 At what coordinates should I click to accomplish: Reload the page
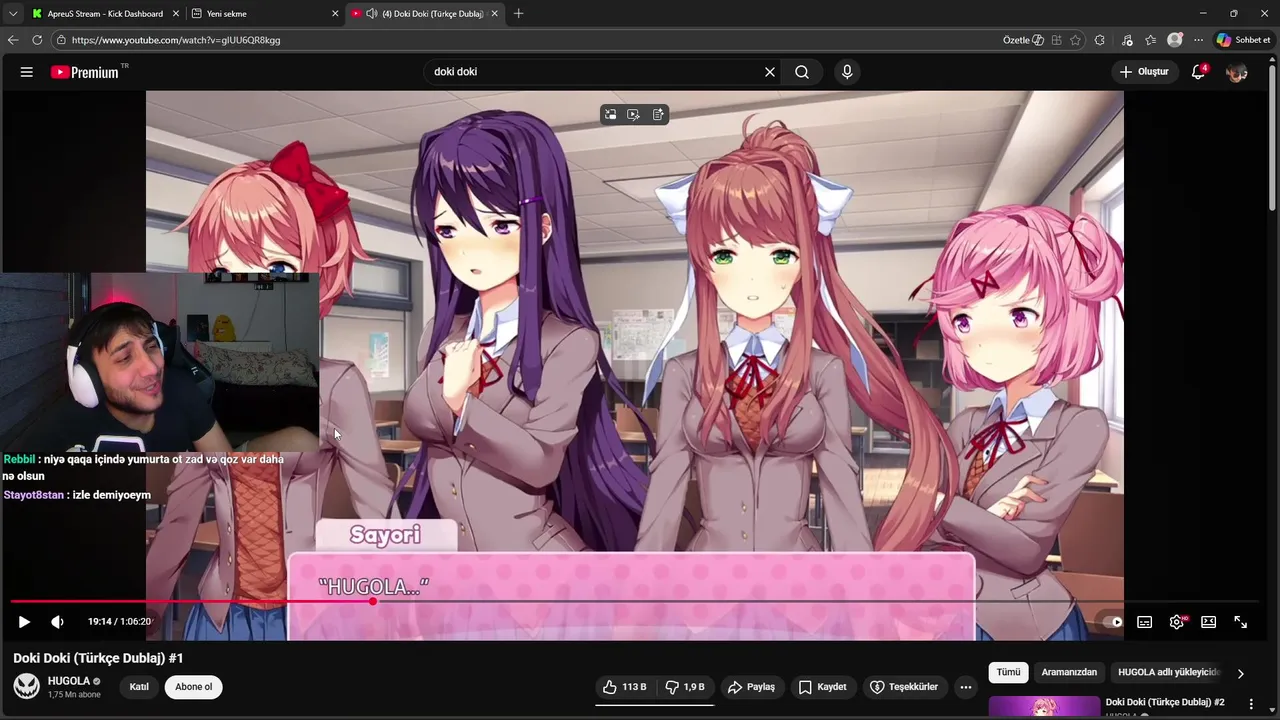coord(37,40)
